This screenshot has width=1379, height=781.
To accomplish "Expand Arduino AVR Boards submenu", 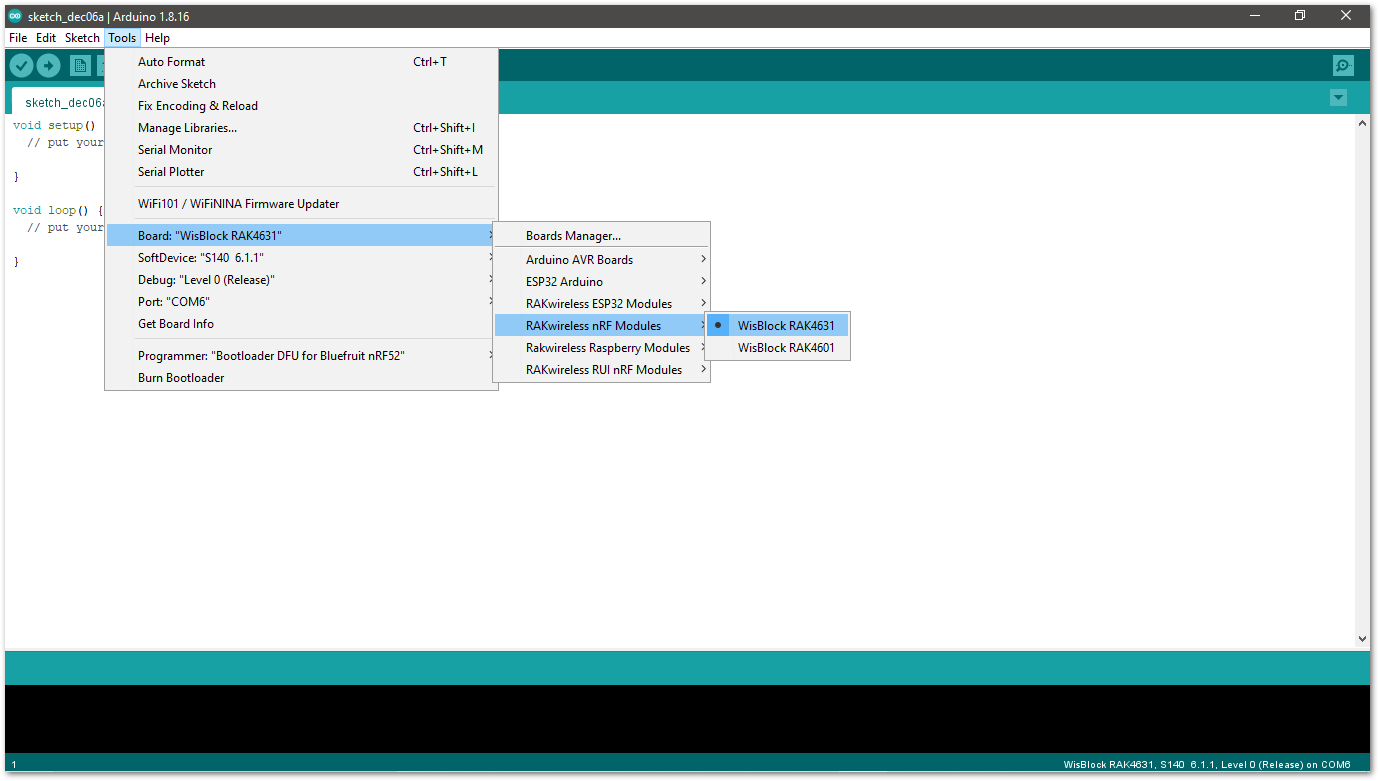I will coord(601,260).
